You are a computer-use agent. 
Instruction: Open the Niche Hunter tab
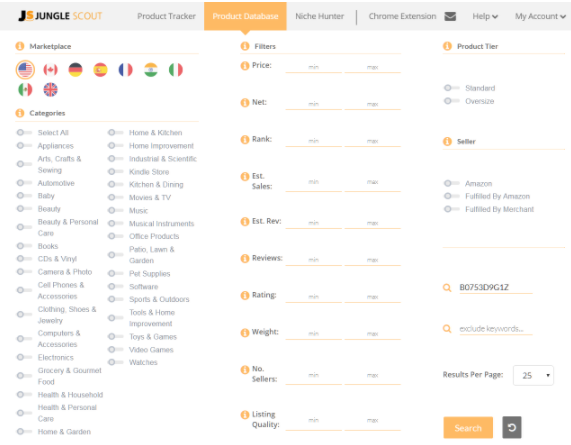pos(319,16)
